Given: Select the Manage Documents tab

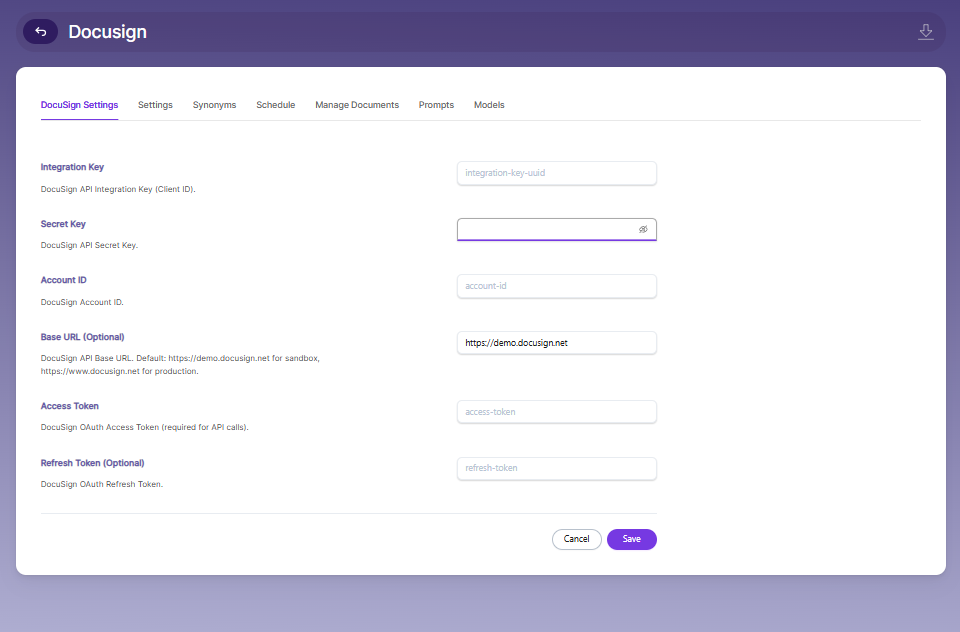Looking at the screenshot, I should pos(357,105).
